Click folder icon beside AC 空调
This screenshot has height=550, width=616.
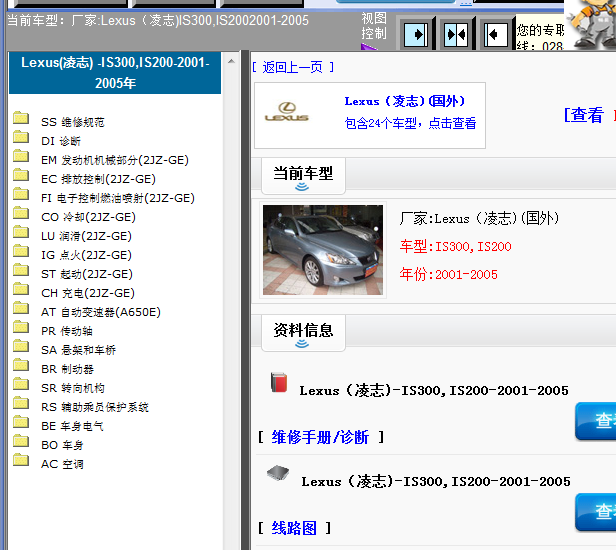pyautogui.click(x=21, y=460)
